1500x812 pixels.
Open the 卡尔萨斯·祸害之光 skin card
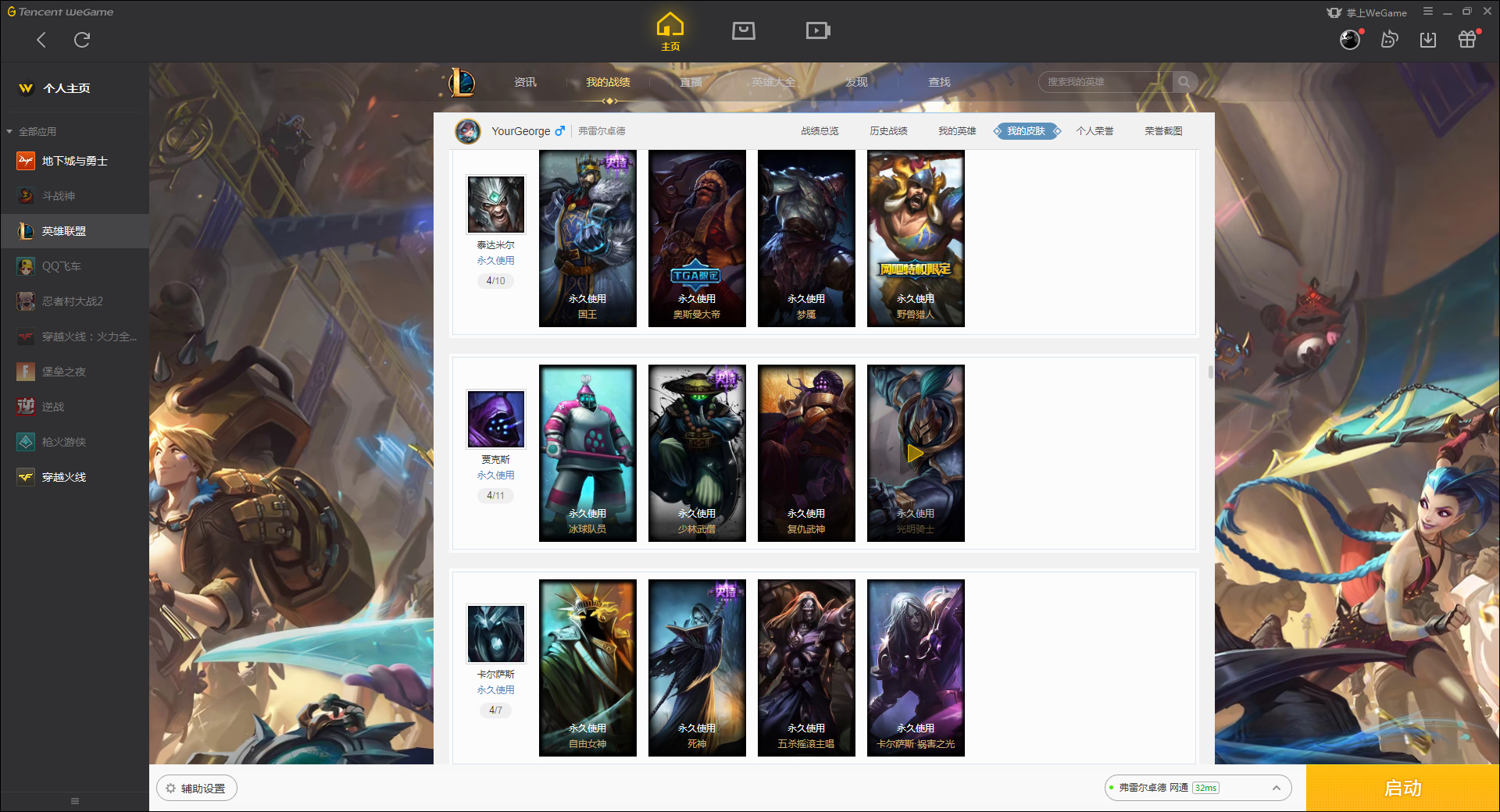pyautogui.click(x=916, y=668)
